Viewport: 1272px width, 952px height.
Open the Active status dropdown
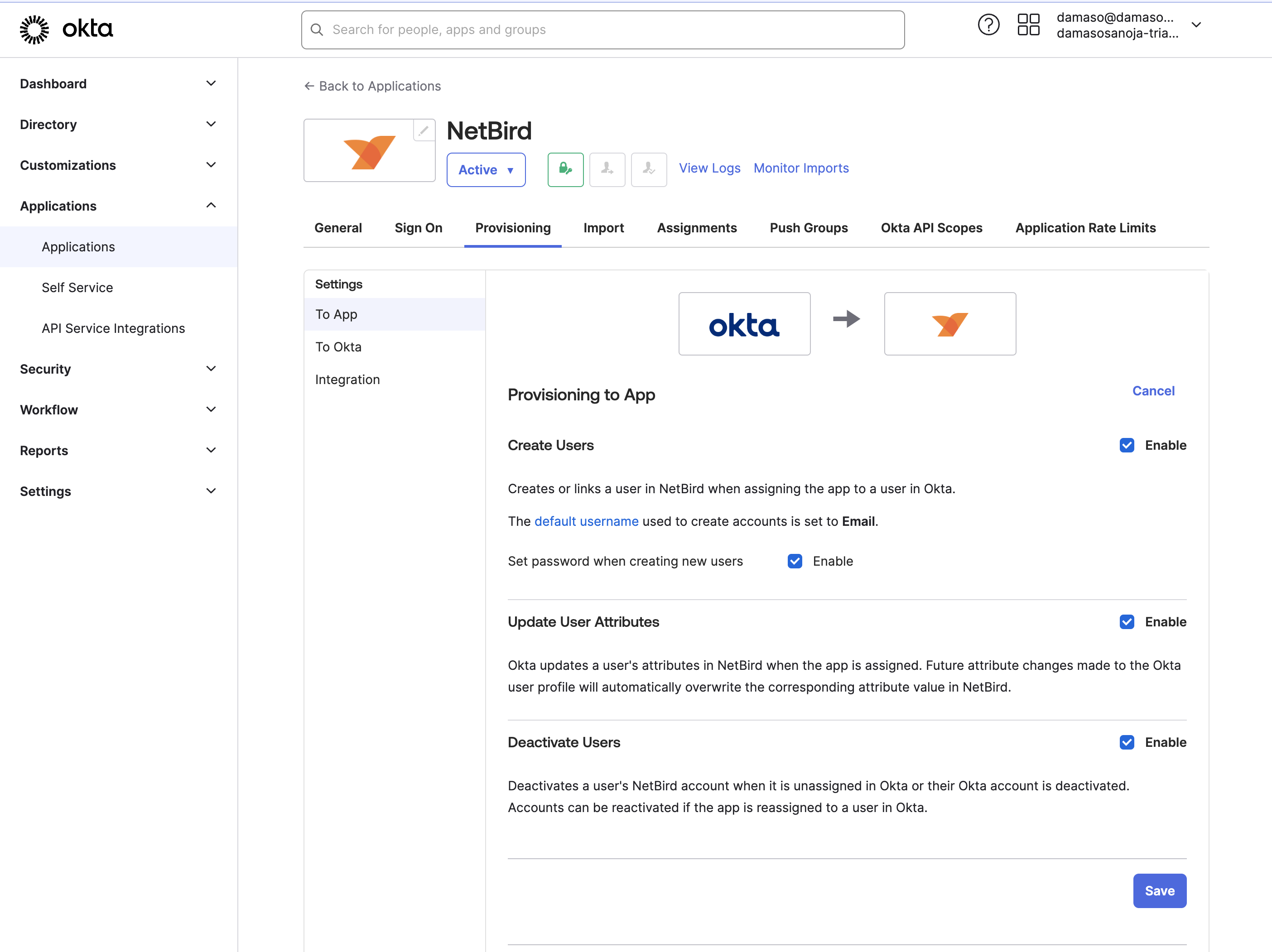(486, 169)
